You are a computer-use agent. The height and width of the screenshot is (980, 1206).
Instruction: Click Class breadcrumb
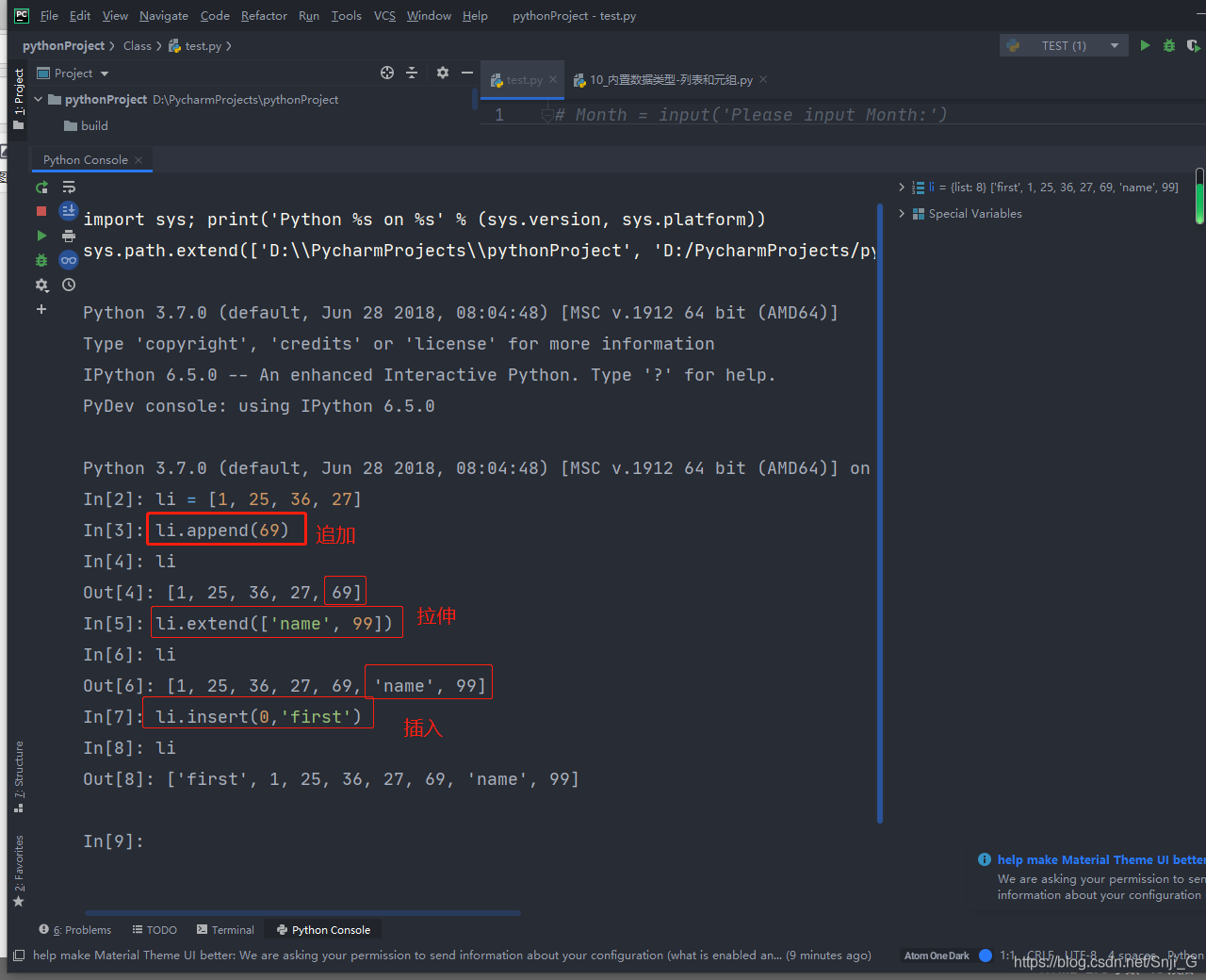tap(138, 46)
